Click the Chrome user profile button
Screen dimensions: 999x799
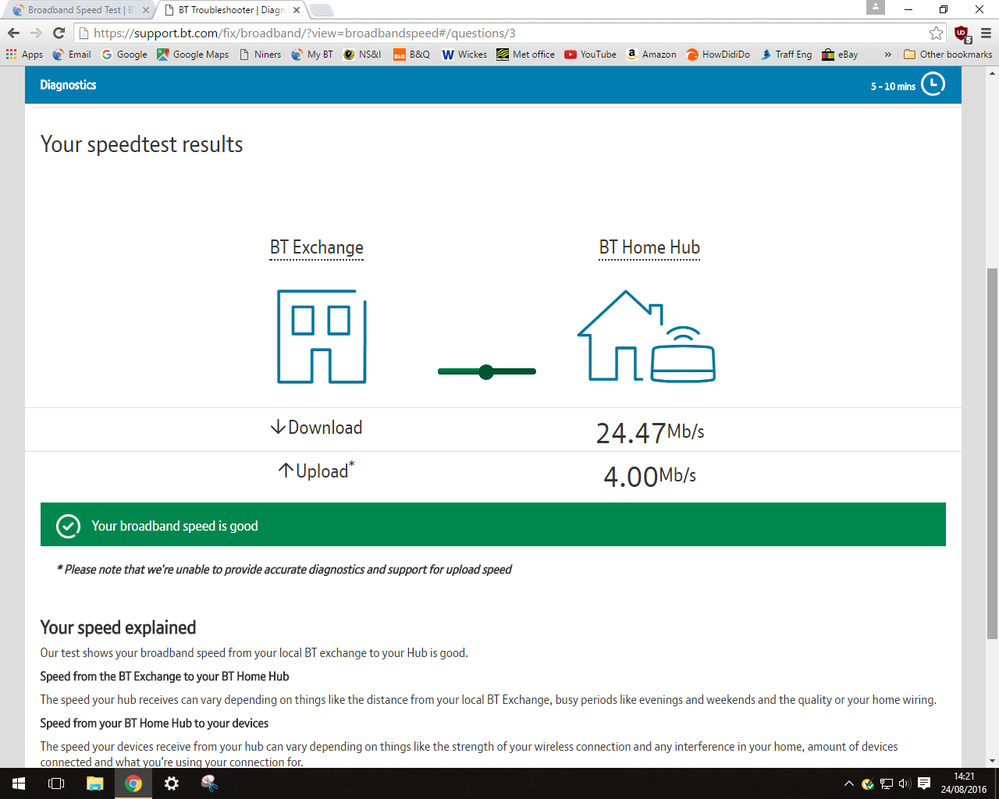pyautogui.click(x=875, y=7)
